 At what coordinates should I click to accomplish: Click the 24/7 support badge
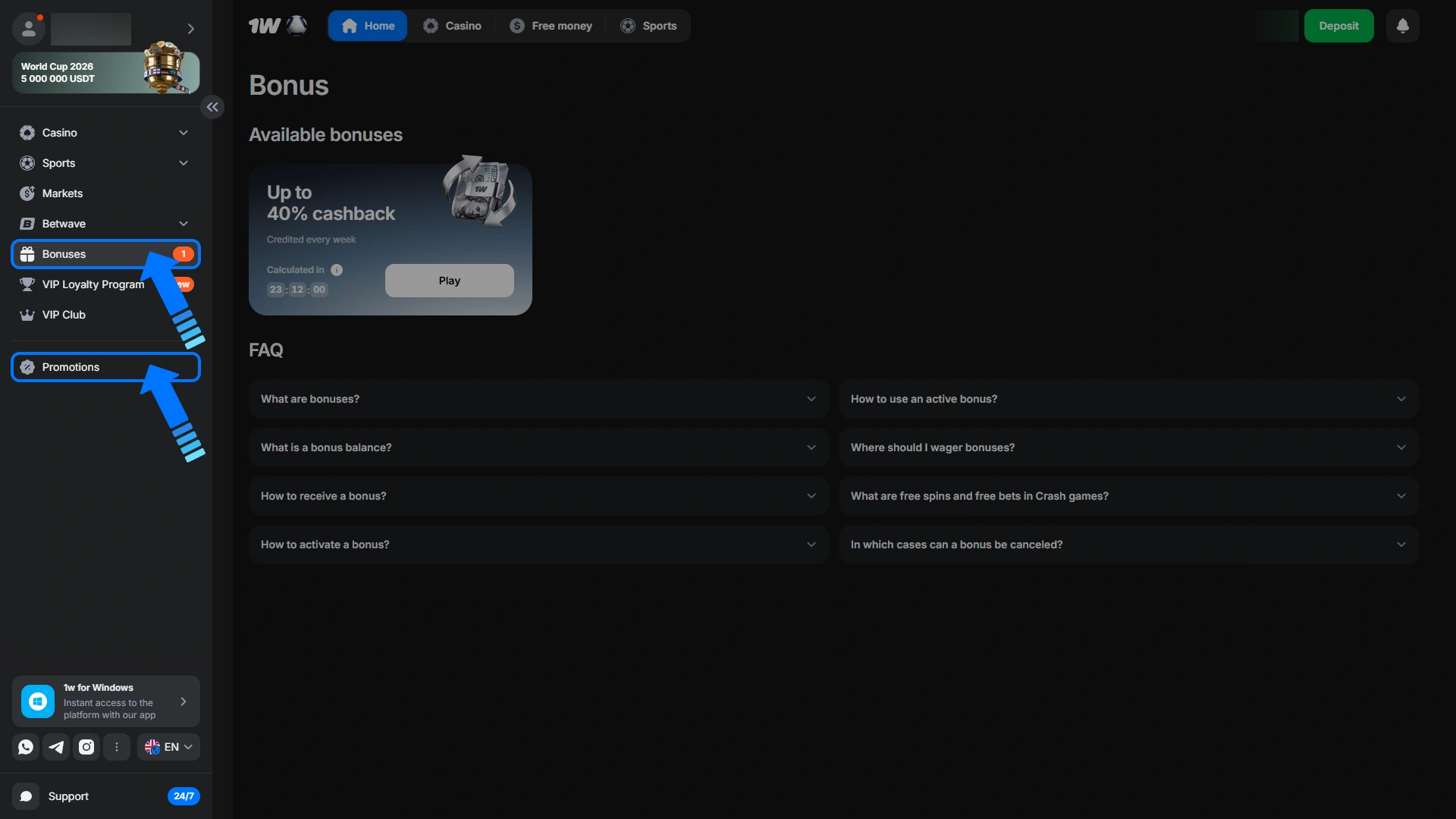click(x=184, y=796)
